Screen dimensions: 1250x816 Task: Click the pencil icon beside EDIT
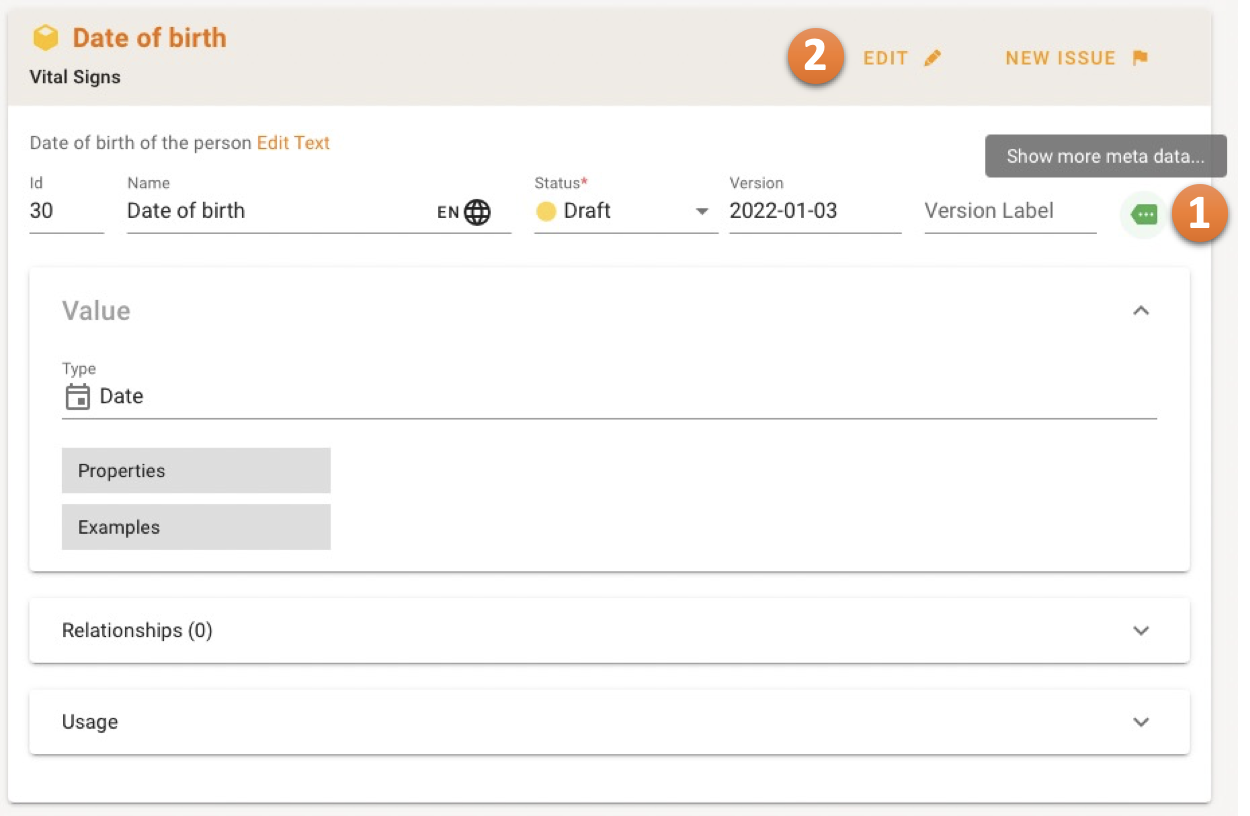(x=932, y=58)
